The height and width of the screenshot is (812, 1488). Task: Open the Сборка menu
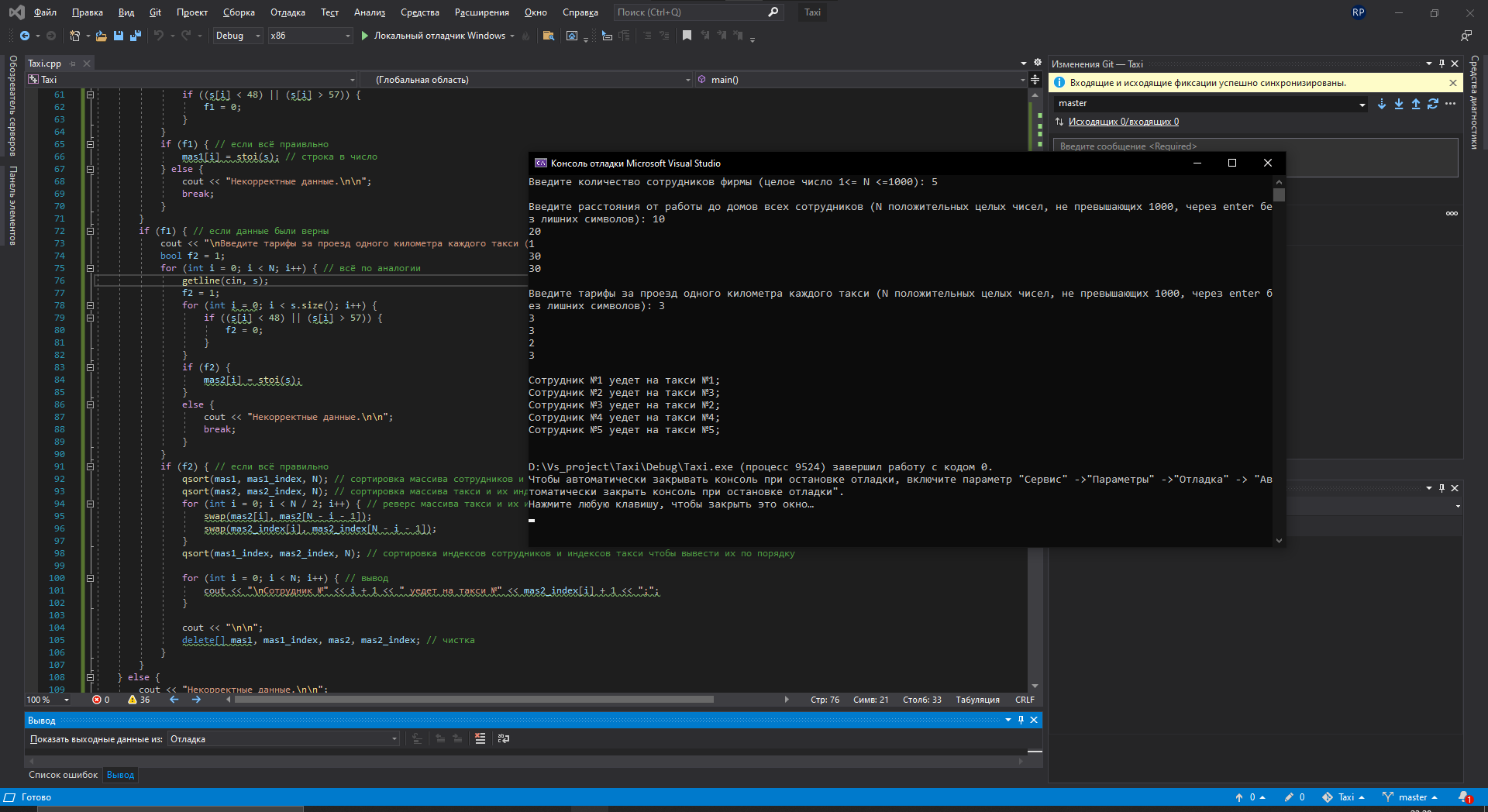[x=239, y=12]
